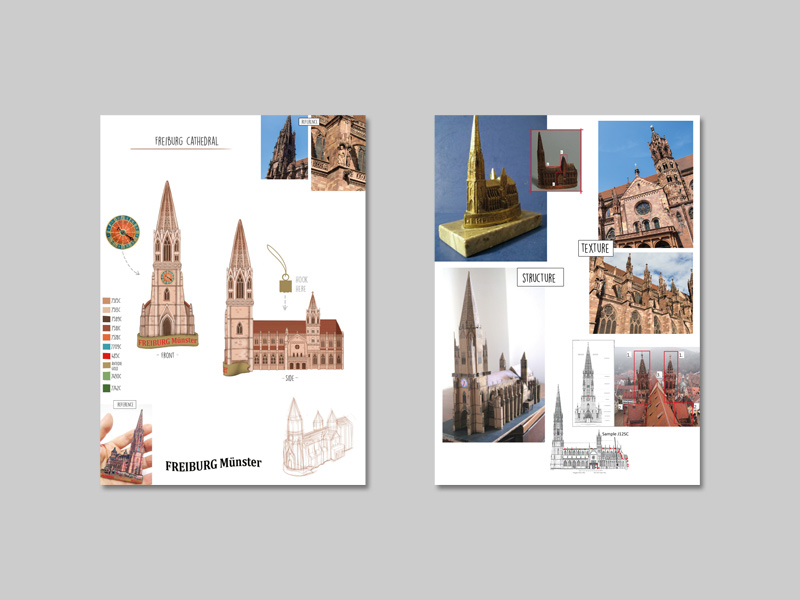
Task: Pick the dark green bottom color swatch
Action: [x=106, y=387]
